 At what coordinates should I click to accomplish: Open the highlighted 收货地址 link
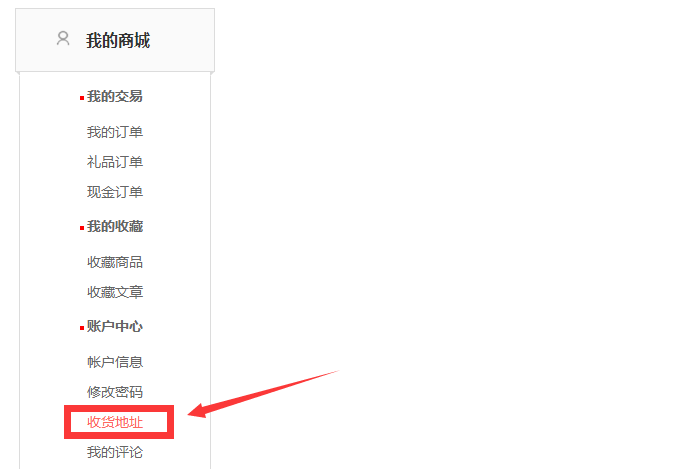(115, 422)
